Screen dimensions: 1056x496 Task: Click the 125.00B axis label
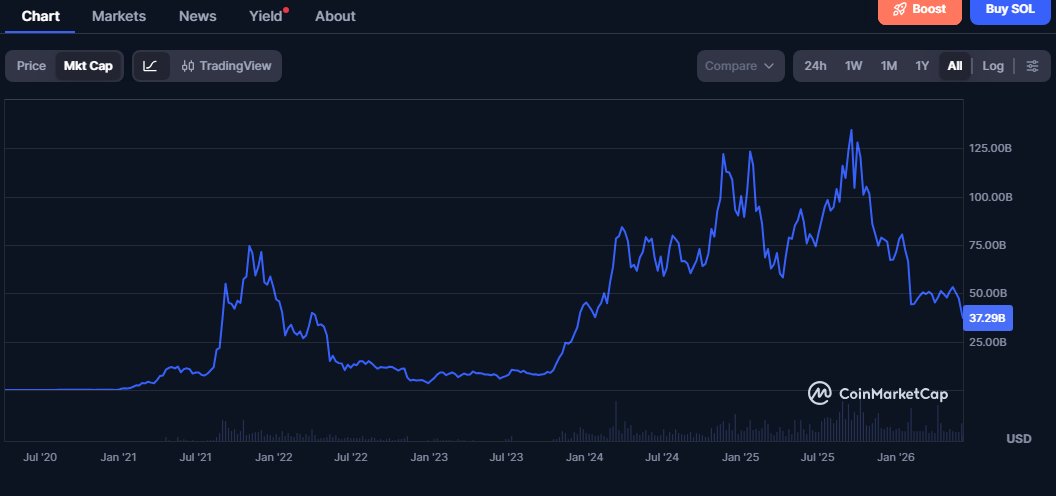(989, 148)
